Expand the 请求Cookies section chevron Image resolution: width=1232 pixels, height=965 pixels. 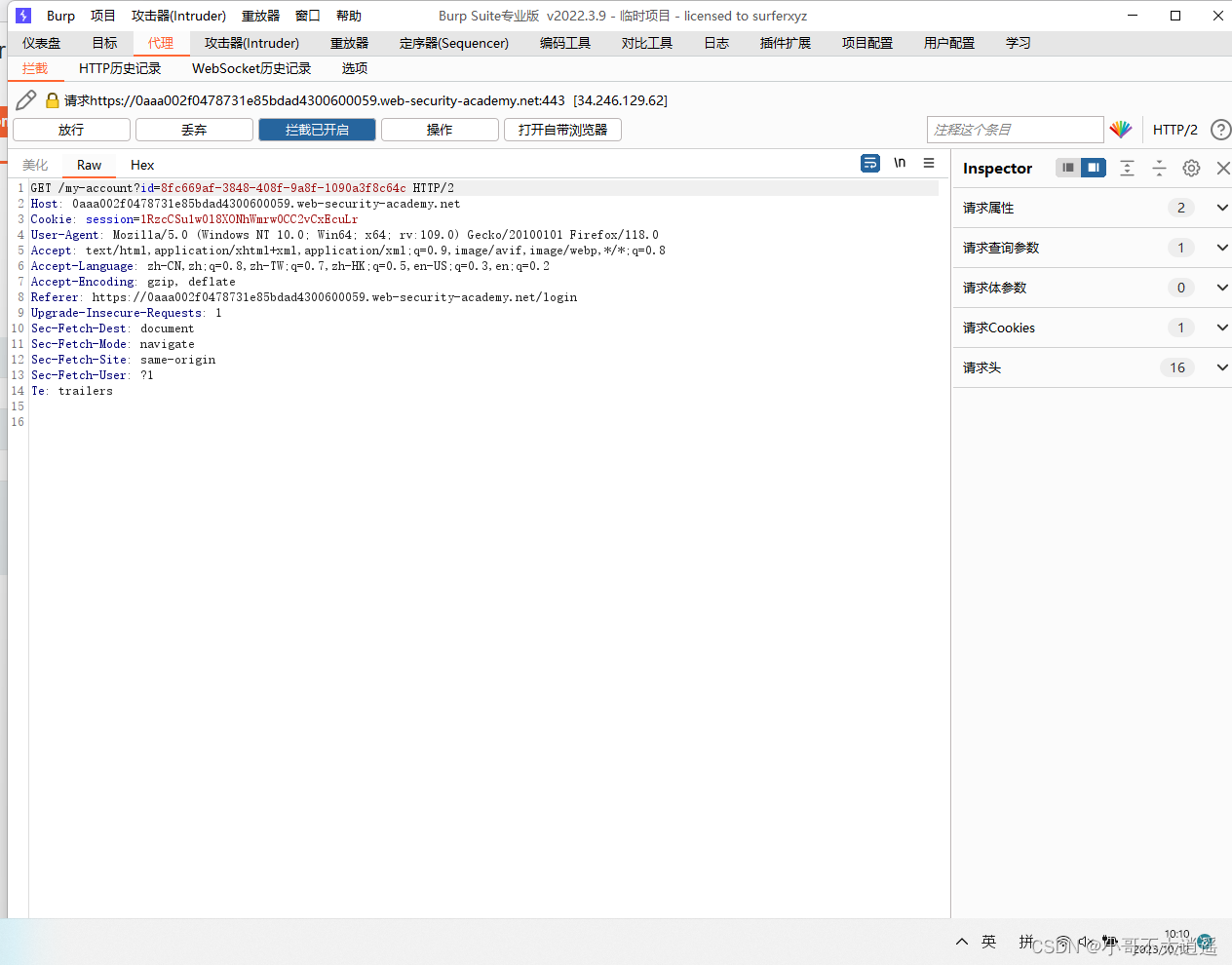tap(1222, 328)
